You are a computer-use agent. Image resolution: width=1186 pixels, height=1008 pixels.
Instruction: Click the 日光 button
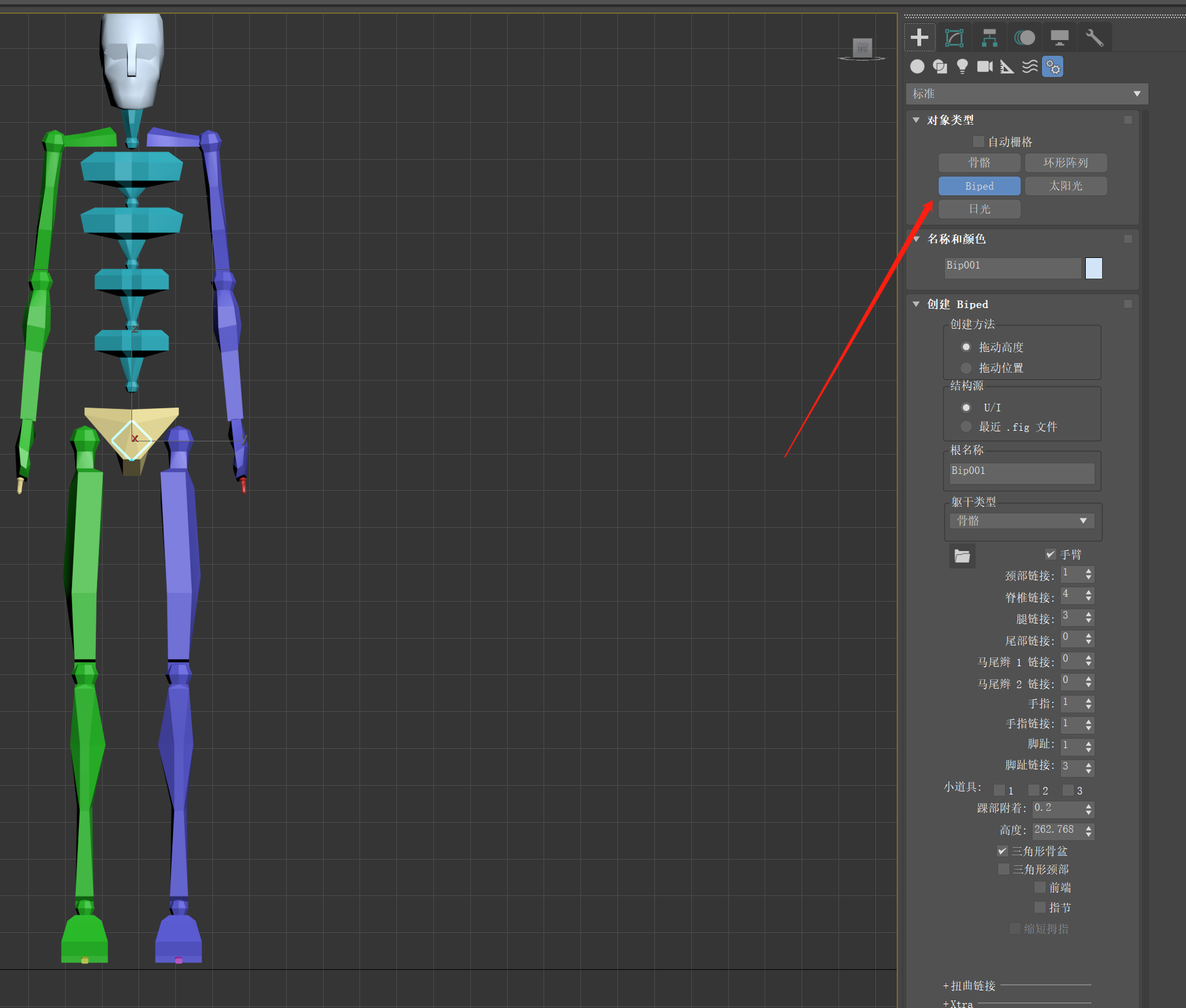(x=979, y=209)
